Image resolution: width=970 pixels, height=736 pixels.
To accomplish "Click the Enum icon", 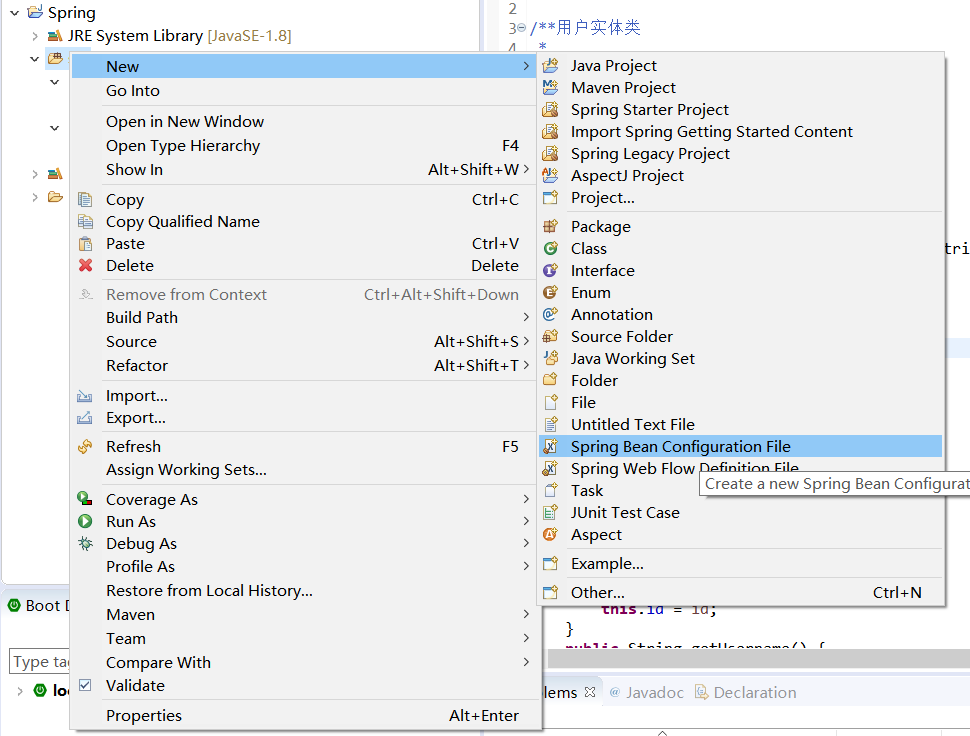I will click(x=550, y=293).
